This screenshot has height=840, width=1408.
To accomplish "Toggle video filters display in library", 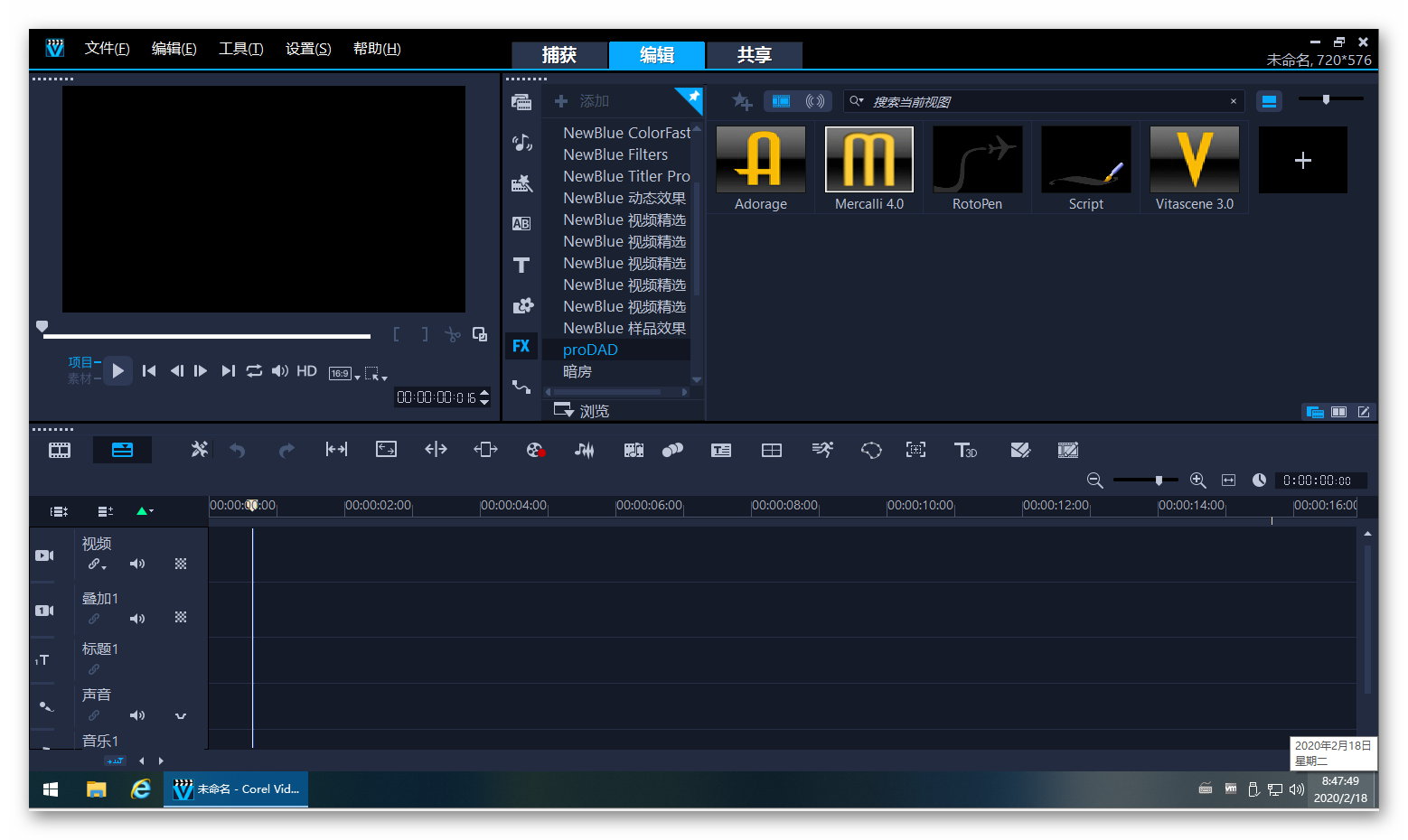I will pos(782,101).
